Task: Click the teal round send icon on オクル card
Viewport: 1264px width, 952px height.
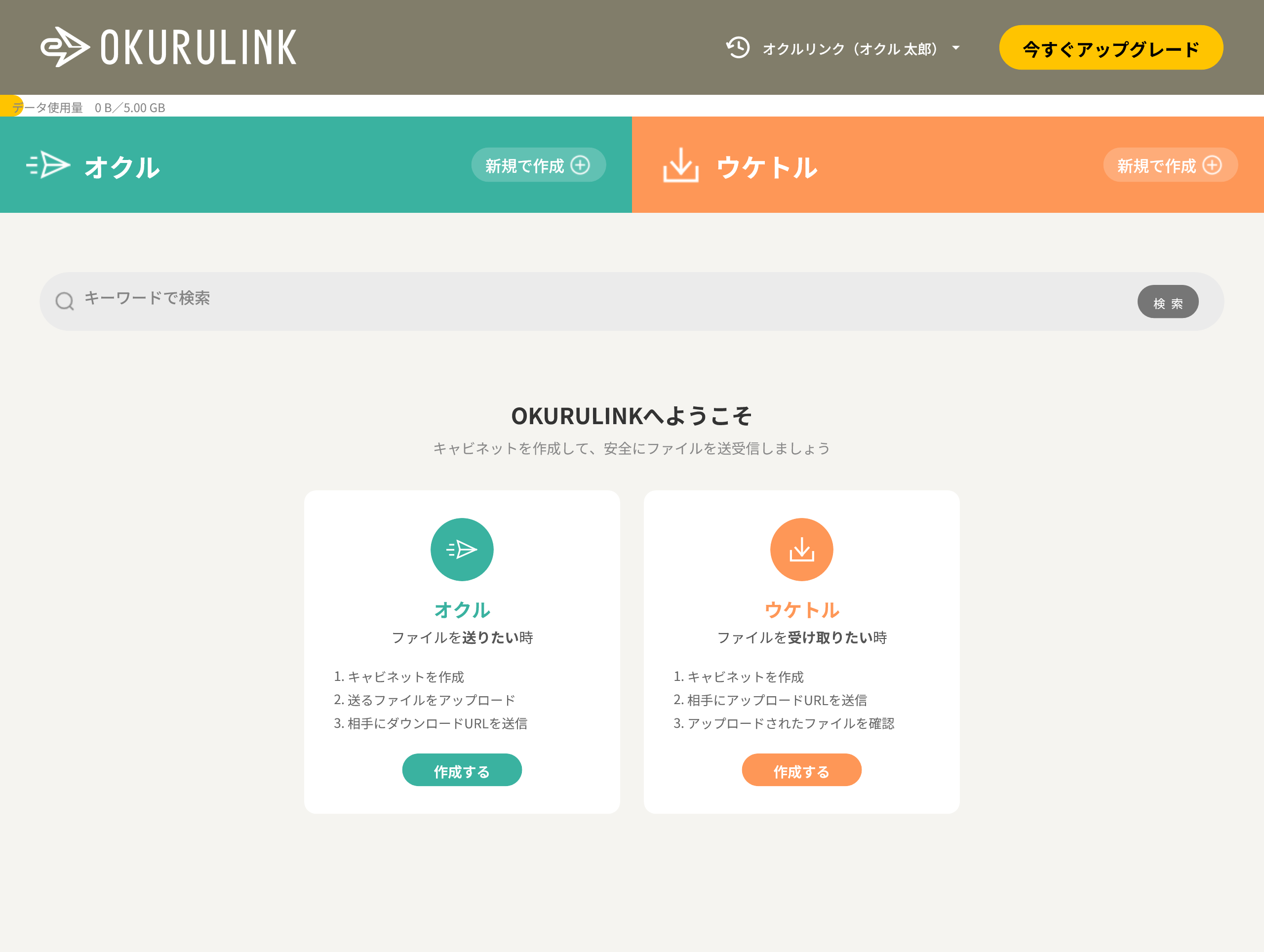Action: tap(462, 549)
